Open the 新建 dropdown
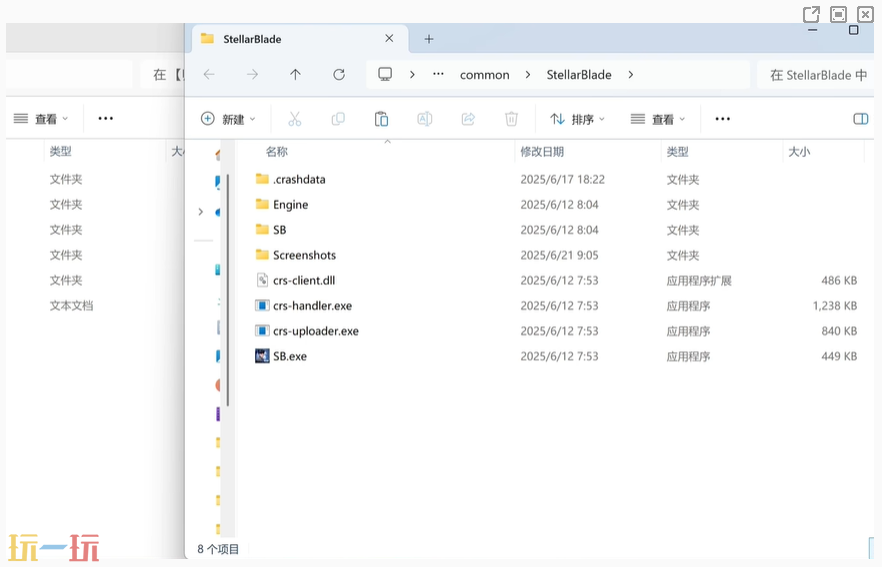This screenshot has height=567, width=882. (228, 119)
